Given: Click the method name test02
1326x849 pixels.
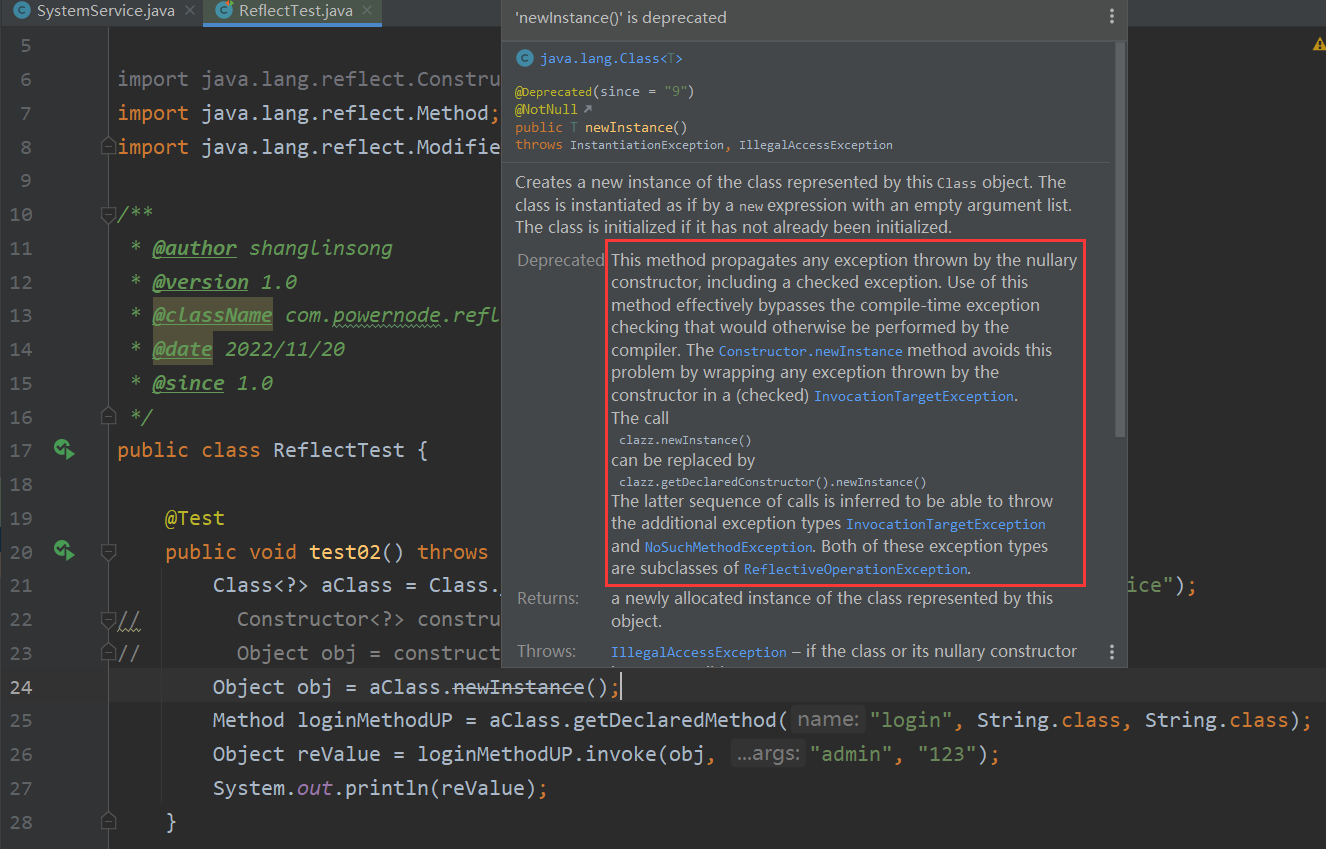Looking at the screenshot, I should coord(345,552).
